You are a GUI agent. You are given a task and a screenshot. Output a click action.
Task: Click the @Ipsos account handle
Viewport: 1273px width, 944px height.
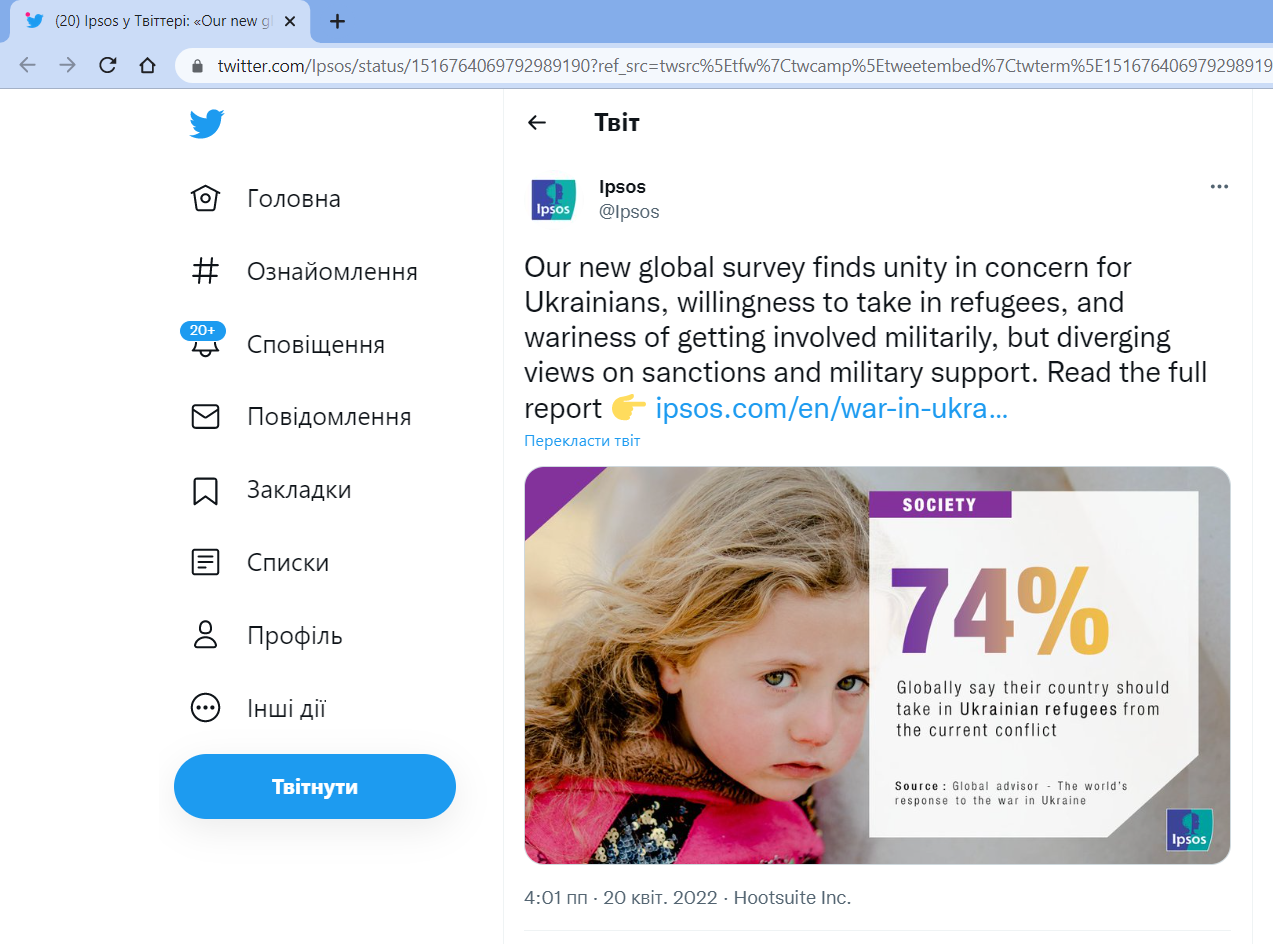pyautogui.click(x=629, y=212)
